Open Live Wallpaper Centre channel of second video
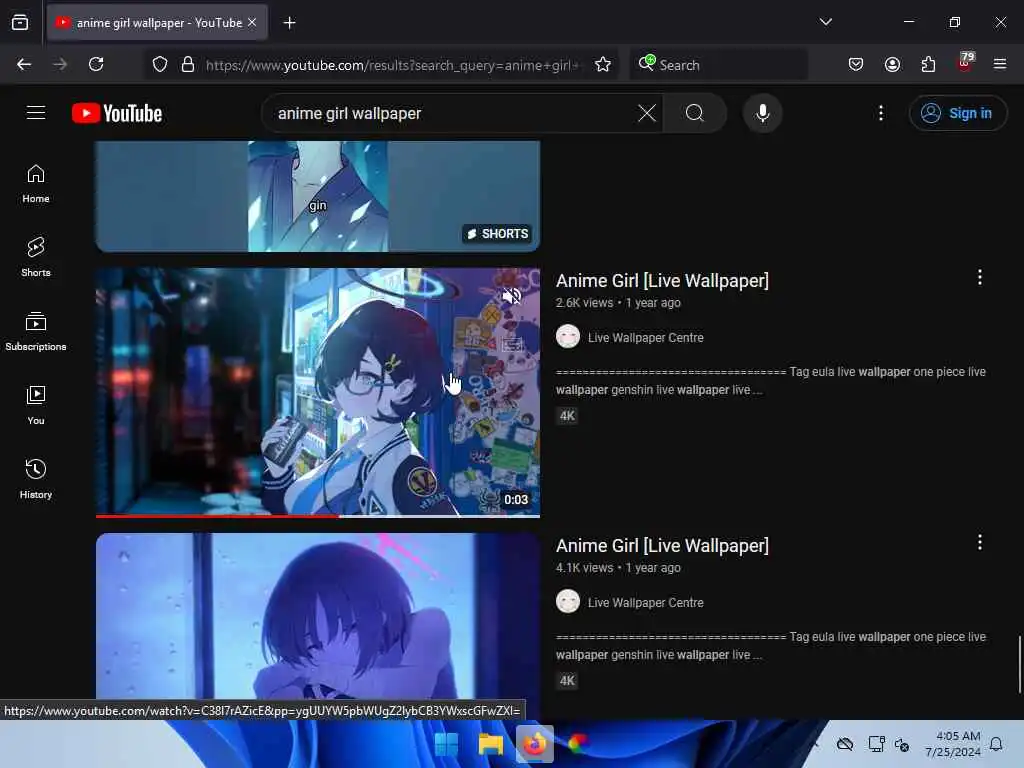1024x768 pixels. tap(645, 603)
